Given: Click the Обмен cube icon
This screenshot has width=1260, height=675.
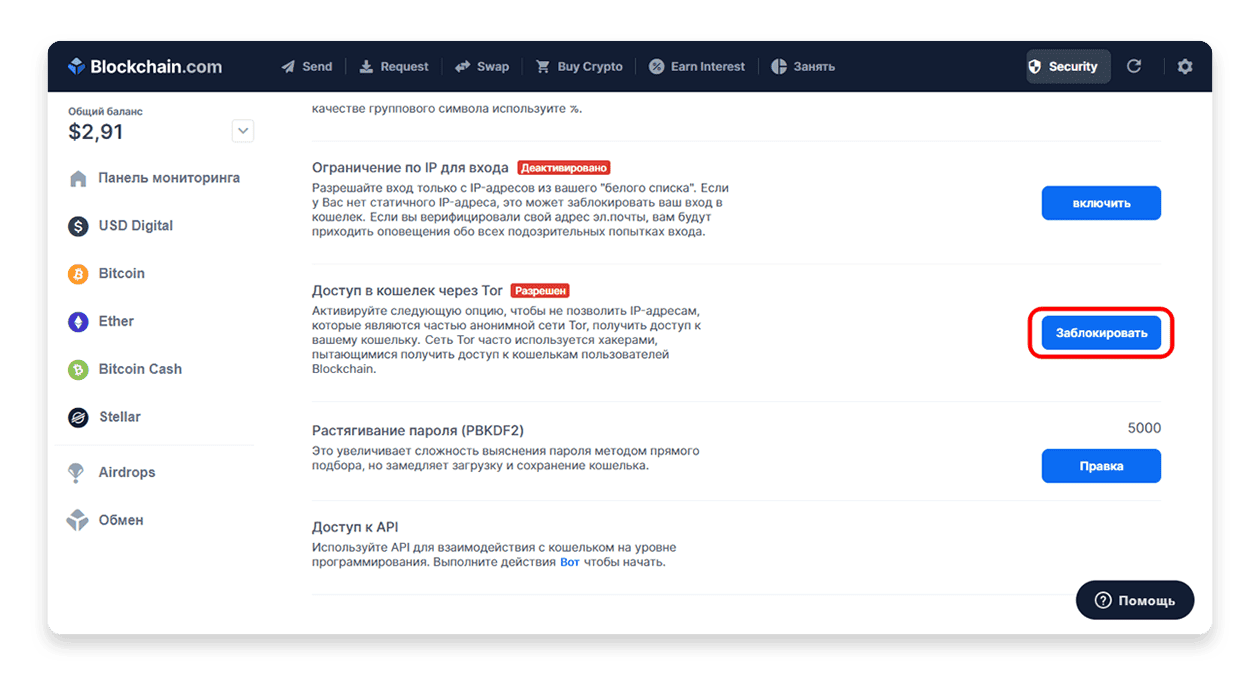Looking at the screenshot, I should 77,520.
